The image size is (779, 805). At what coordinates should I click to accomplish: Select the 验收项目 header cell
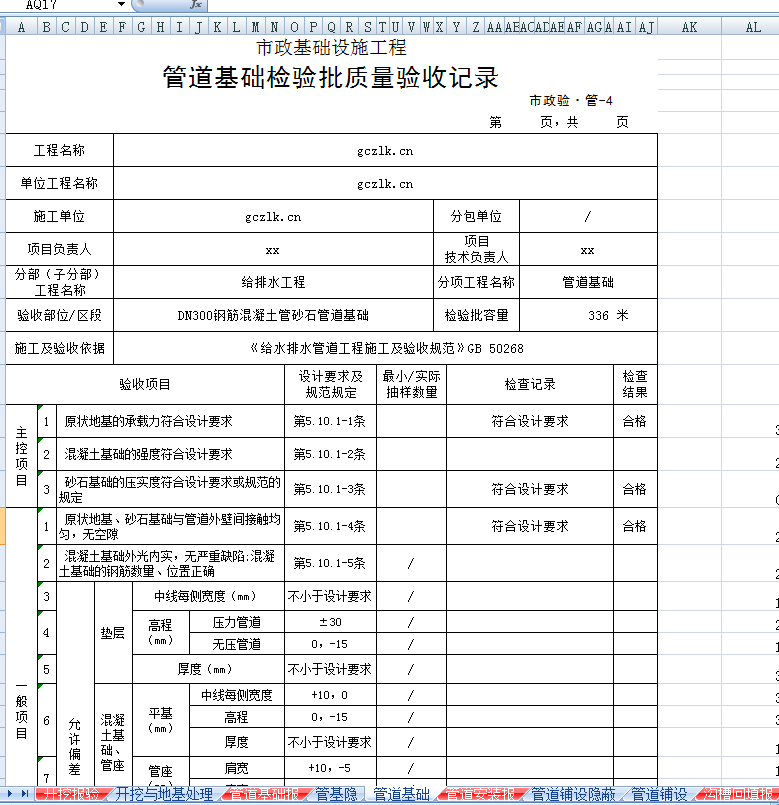click(x=145, y=385)
